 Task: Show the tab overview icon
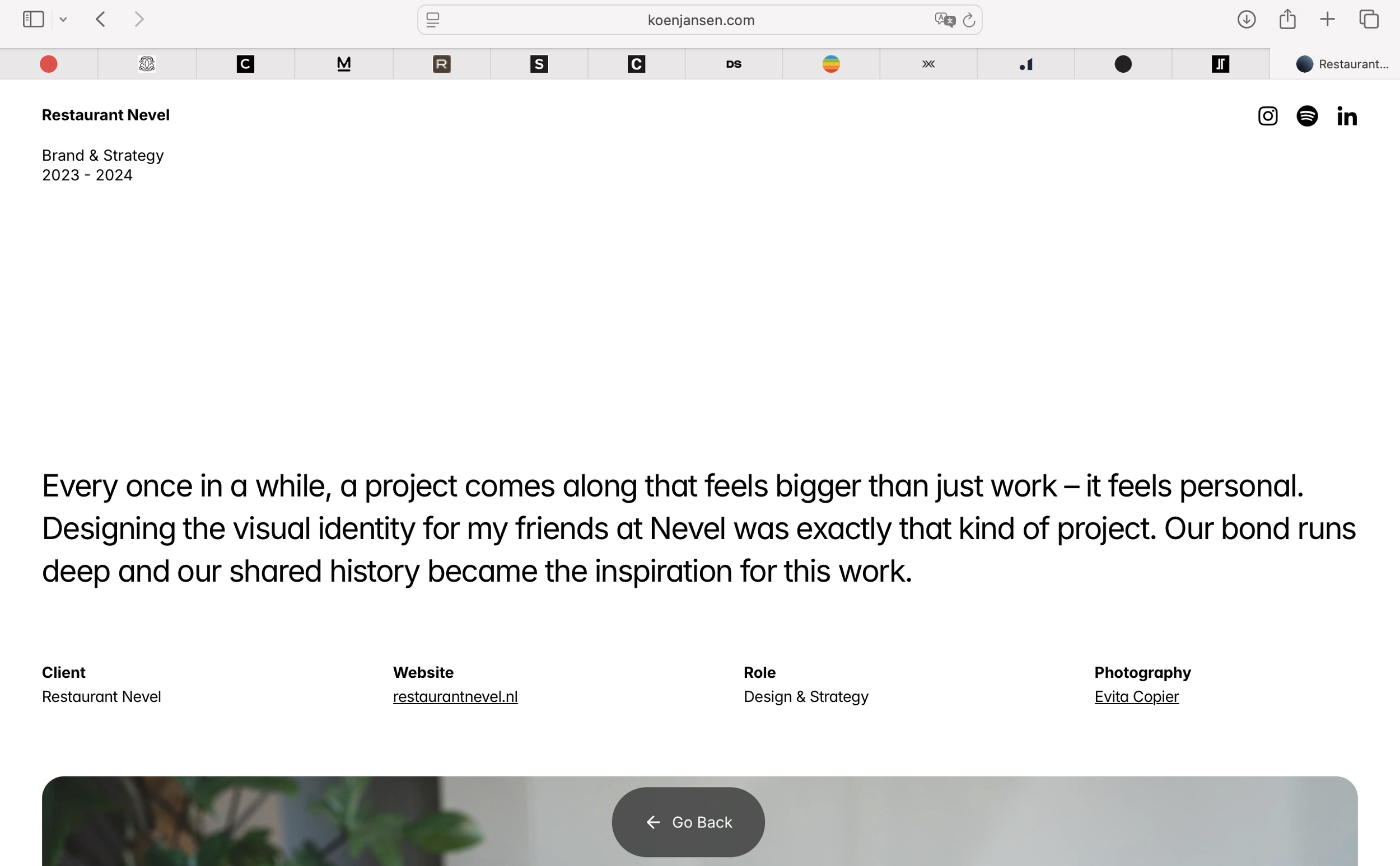click(1369, 20)
